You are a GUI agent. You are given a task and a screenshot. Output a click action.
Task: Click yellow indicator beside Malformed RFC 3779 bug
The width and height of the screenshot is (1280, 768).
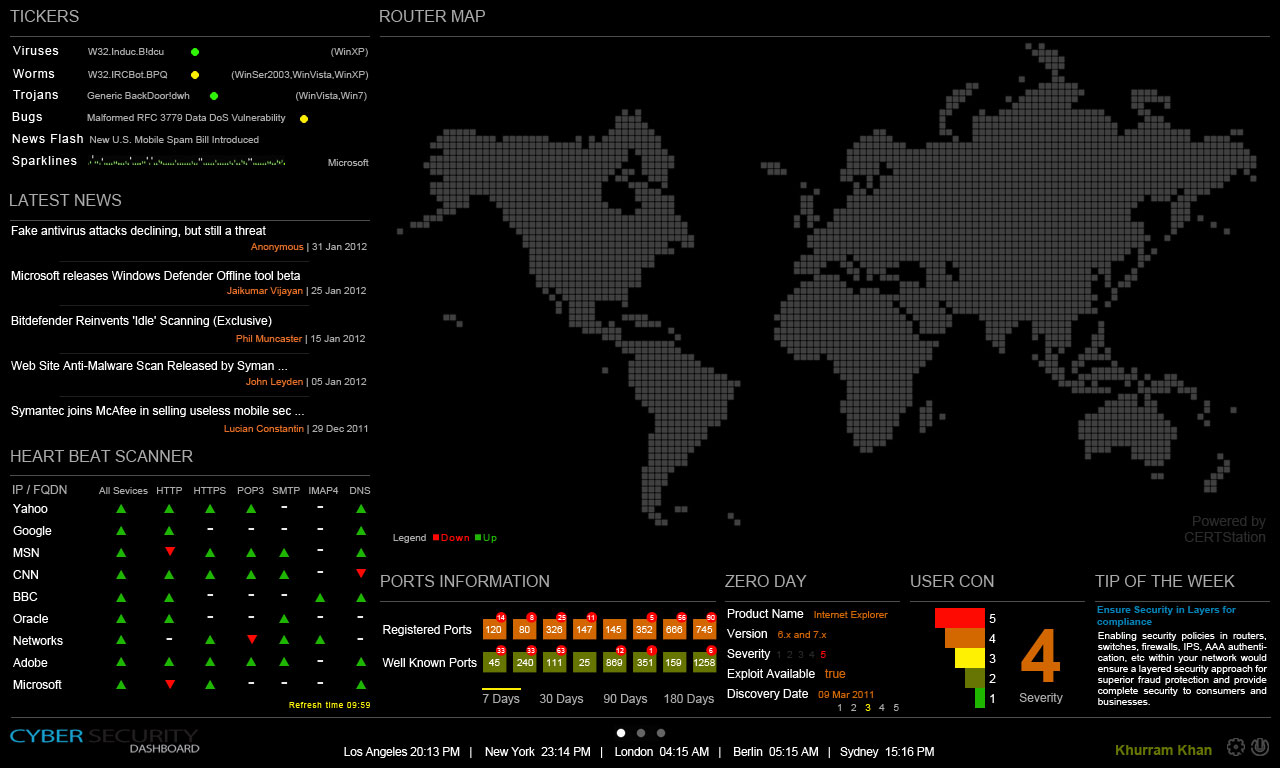(303, 118)
